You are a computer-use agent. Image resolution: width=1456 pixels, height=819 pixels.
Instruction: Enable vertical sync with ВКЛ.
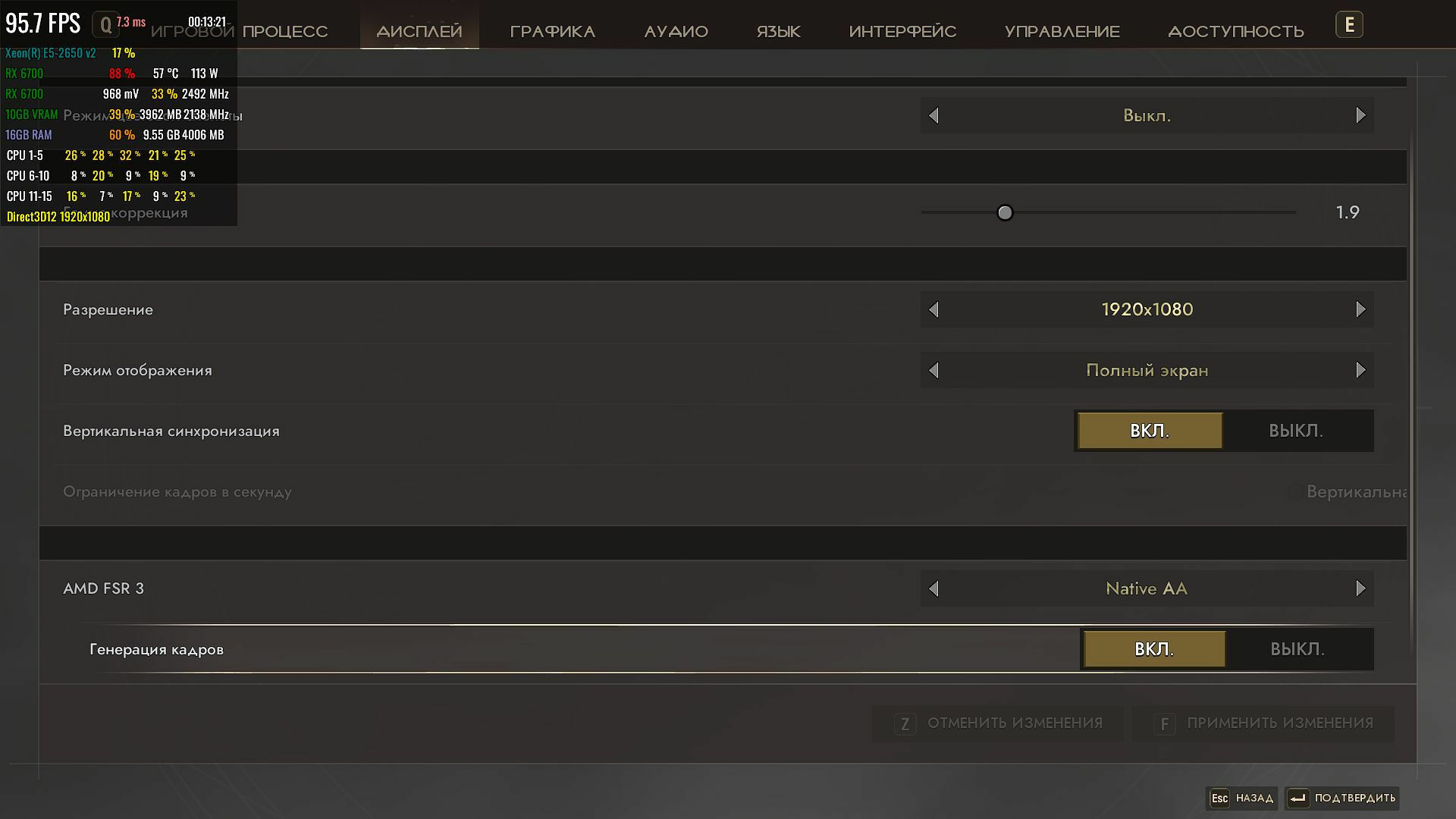[1150, 431]
